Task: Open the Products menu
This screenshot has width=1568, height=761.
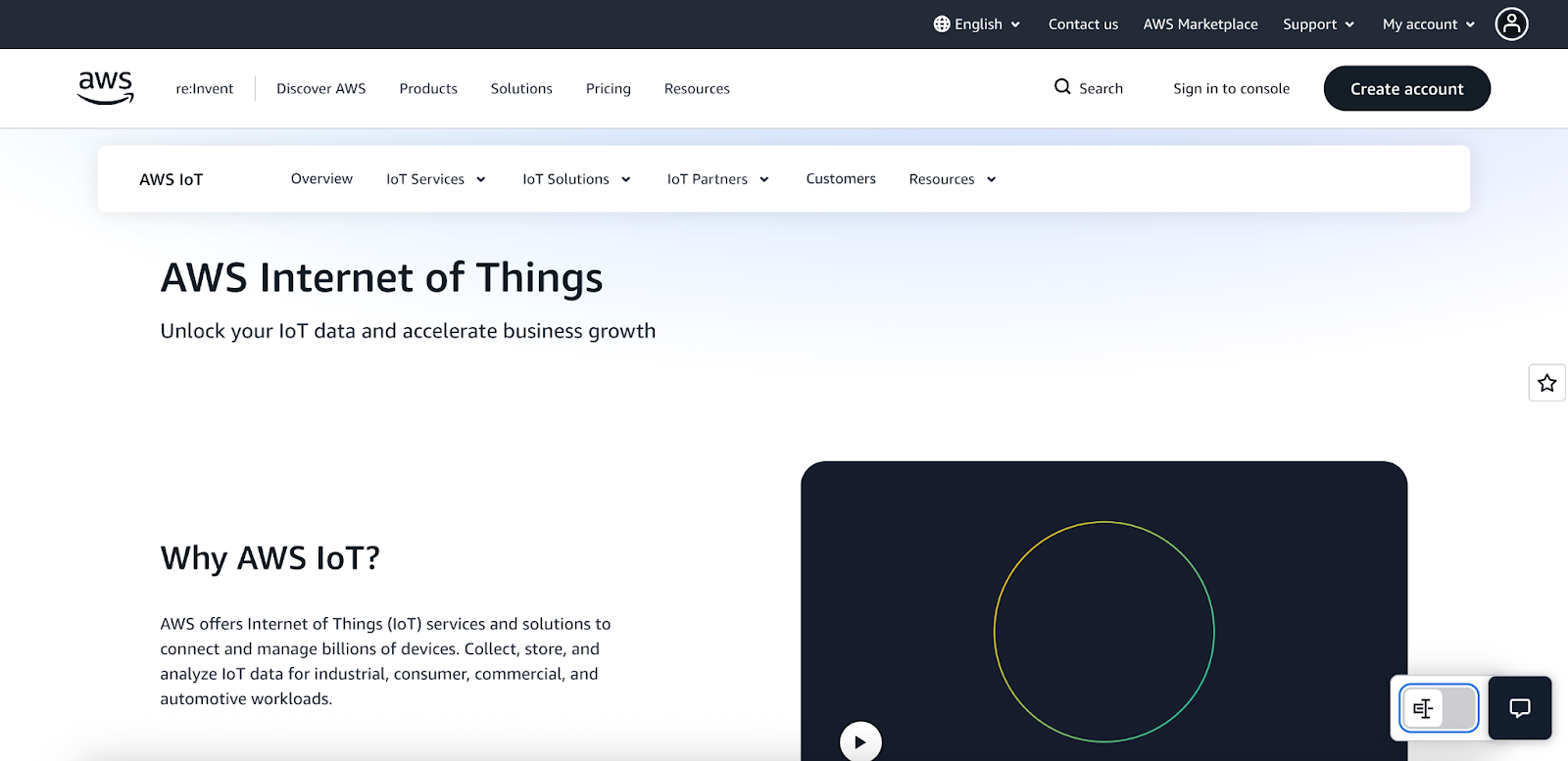Action: click(x=428, y=88)
